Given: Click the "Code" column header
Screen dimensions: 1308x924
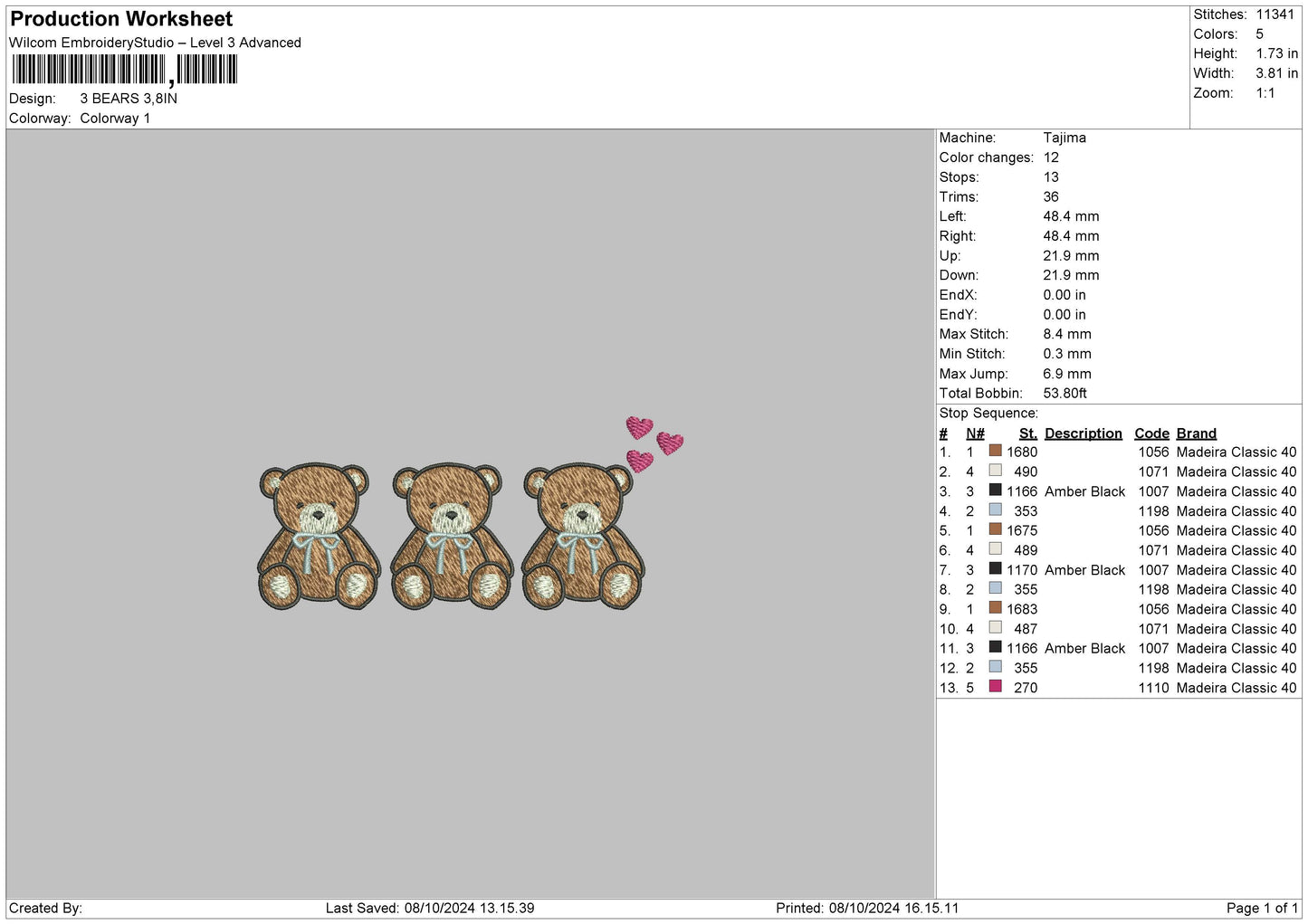Looking at the screenshot, I should coord(1151,433).
